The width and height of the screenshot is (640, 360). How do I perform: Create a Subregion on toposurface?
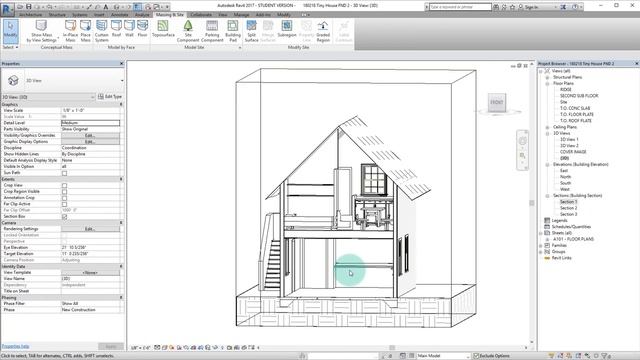click(287, 29)
